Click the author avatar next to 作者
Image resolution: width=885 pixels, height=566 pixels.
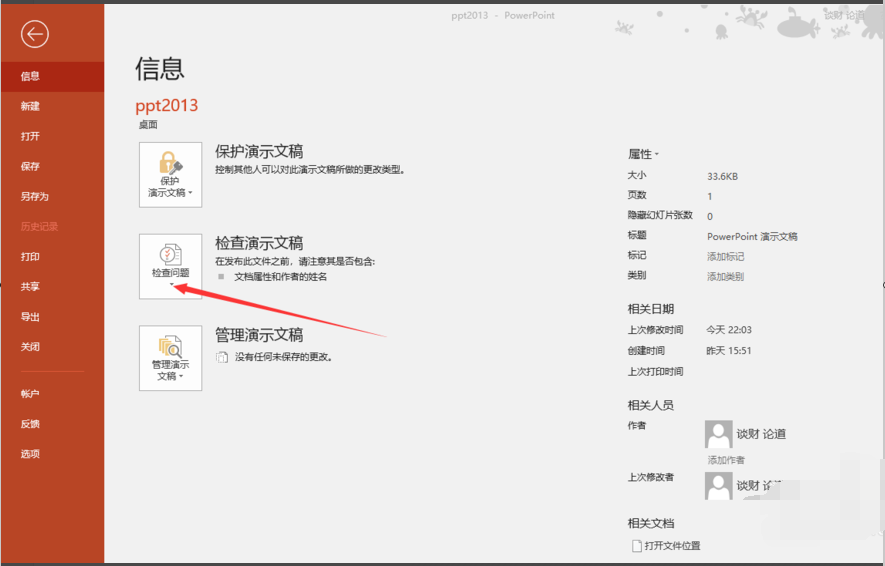[x=718, y=434]
